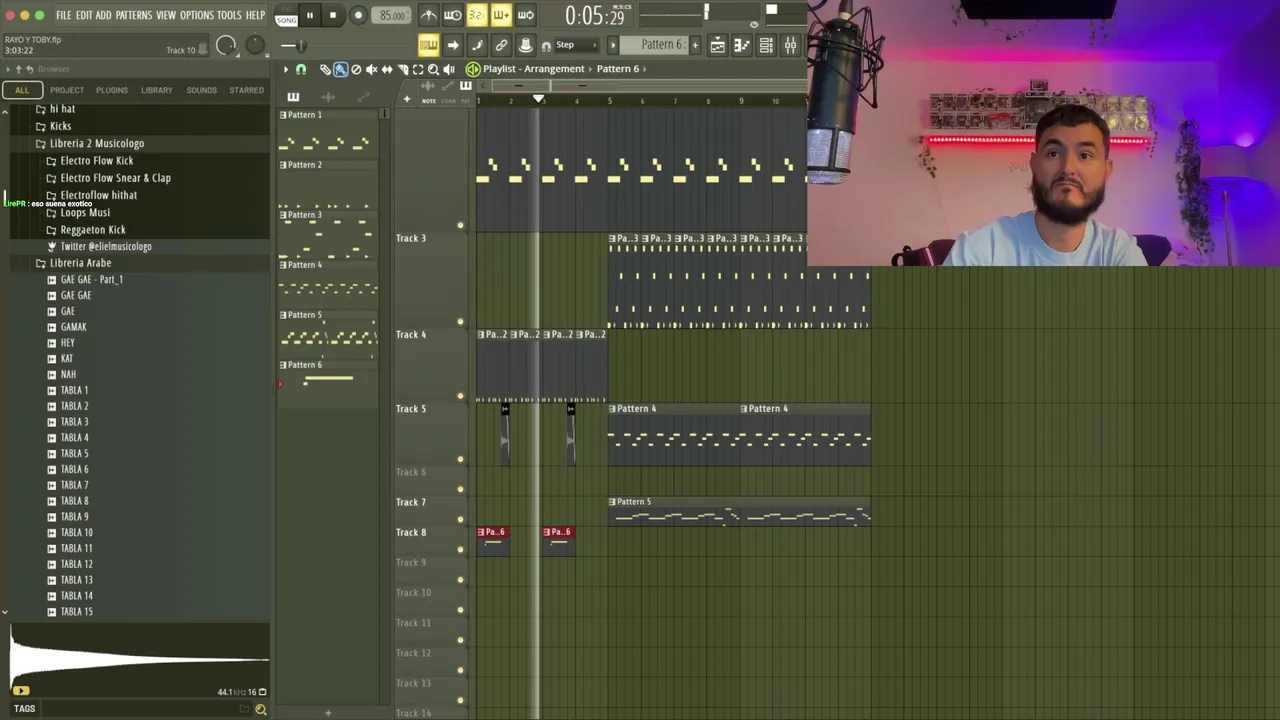Select Pattern 3 in the pattern picker
1280x720 pixels.
click(x=328, y=236)
